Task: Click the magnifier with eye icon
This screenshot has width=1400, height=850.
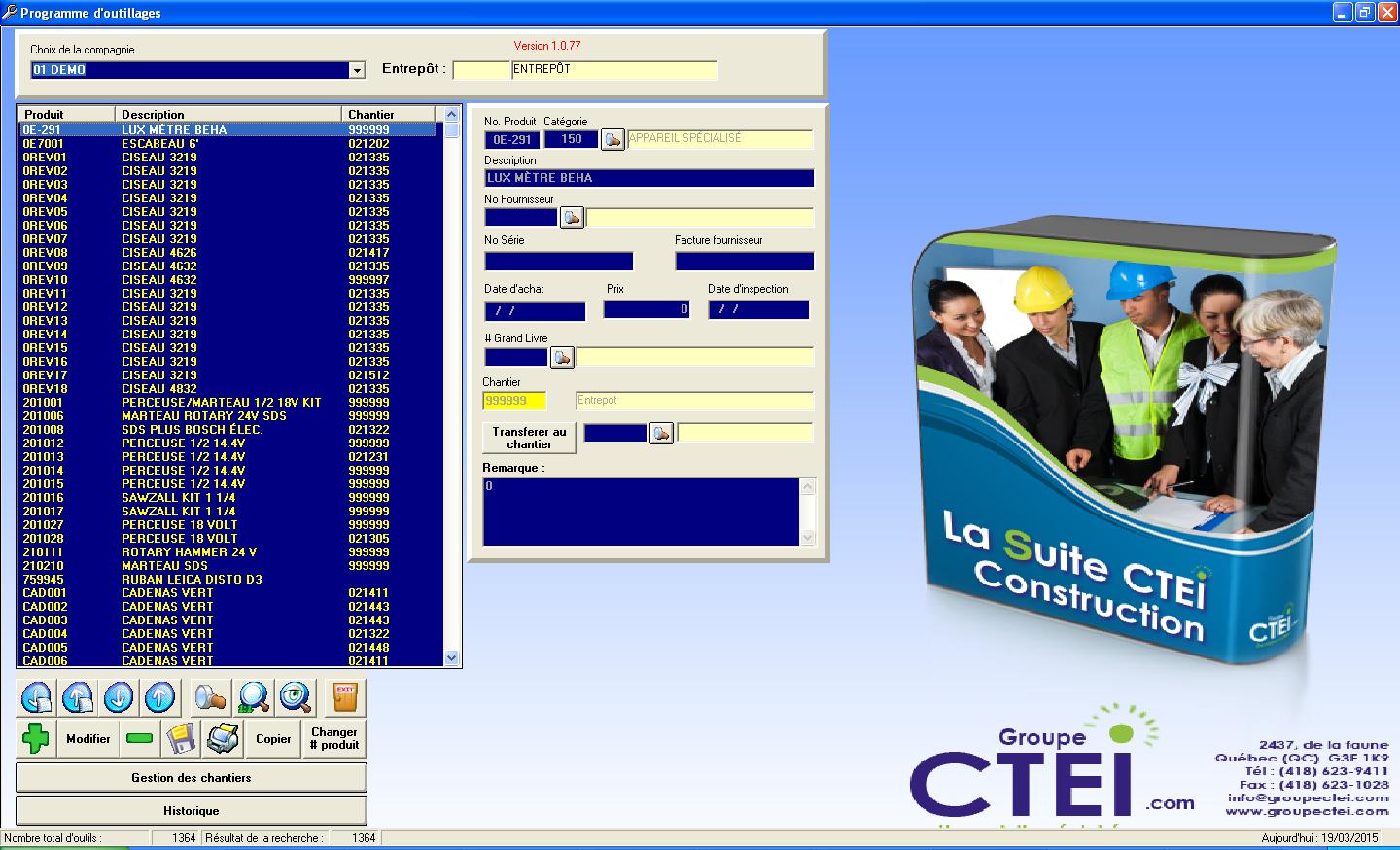Action: coord(296,697)
